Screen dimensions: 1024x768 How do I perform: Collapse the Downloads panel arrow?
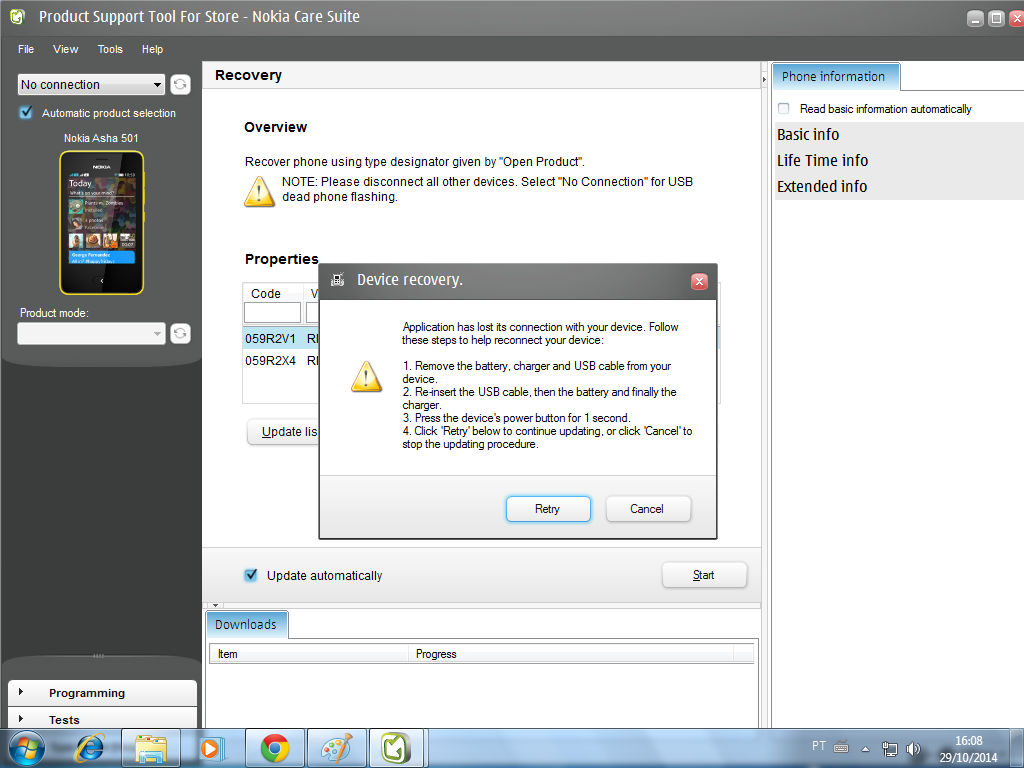(215, 605)
